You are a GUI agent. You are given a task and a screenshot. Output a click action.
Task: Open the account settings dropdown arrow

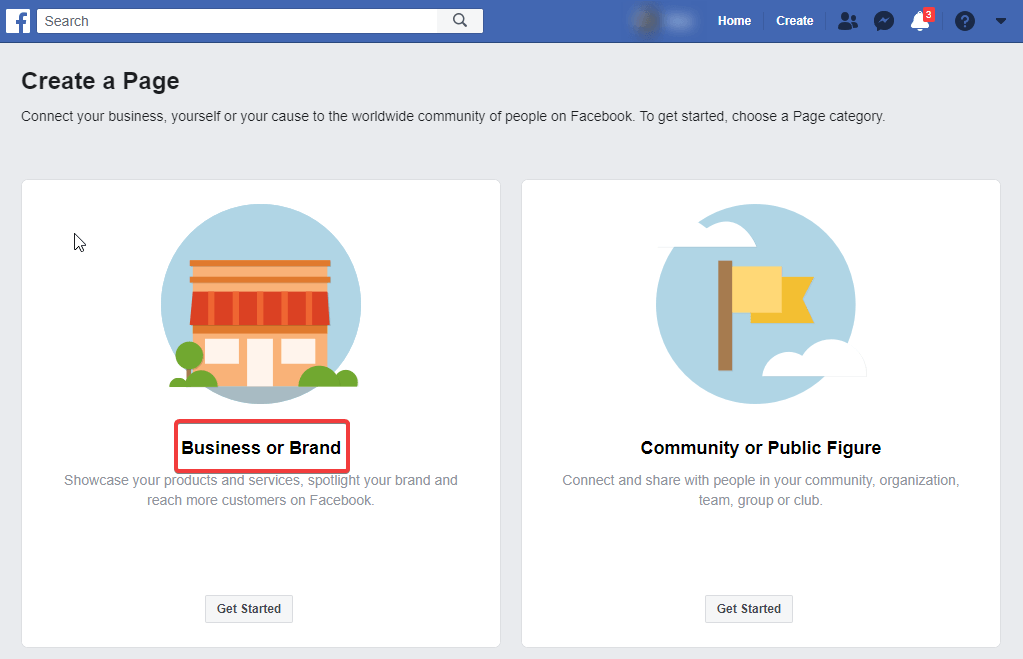tap(1000, 20)
